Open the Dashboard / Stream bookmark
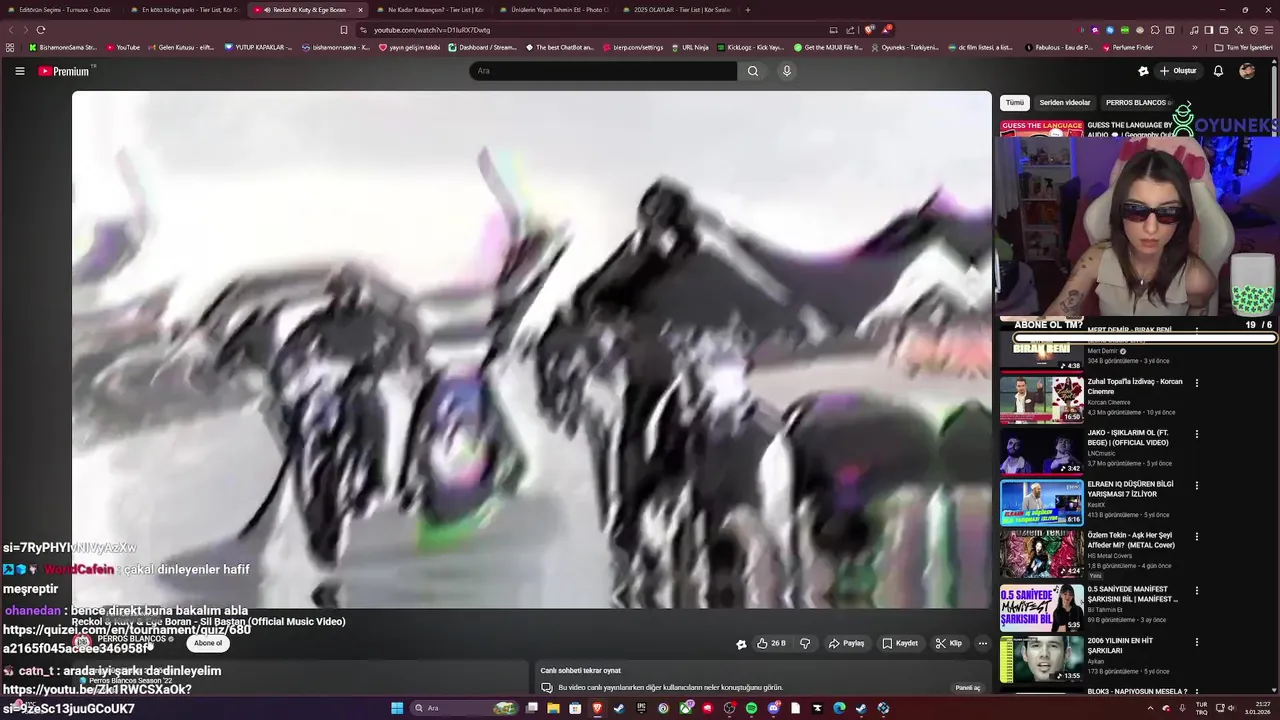 coord(483,47)
